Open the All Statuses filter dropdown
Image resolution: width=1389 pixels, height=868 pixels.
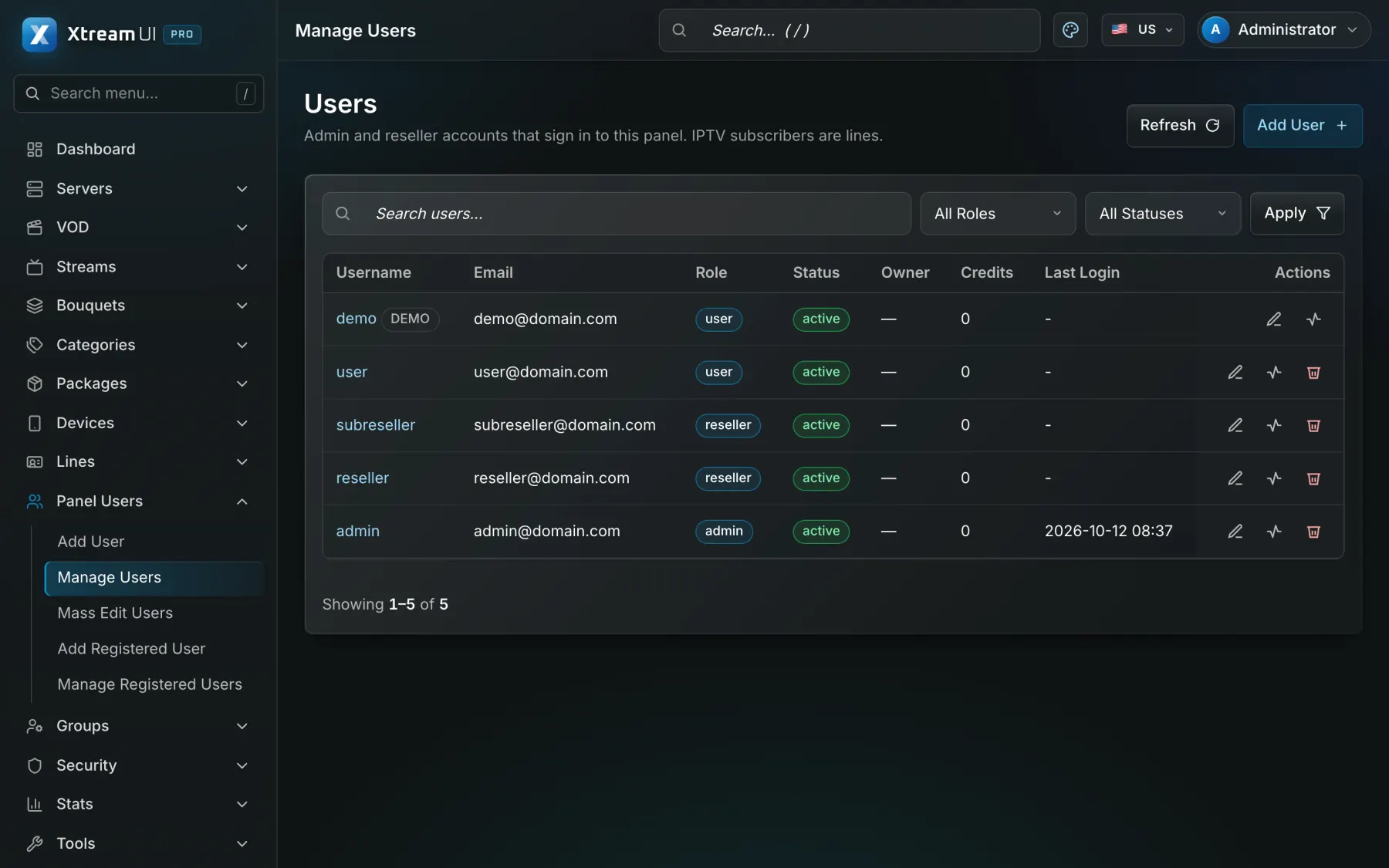[1162, 214]
